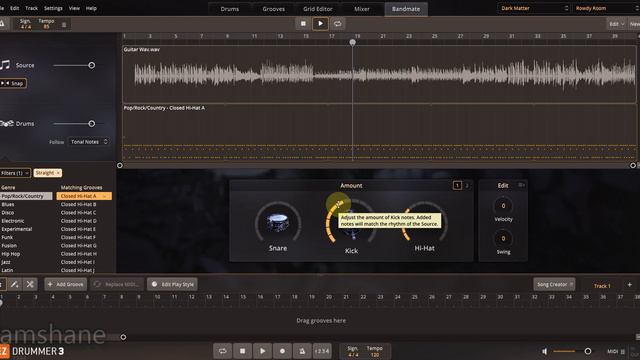640x360 pixels.
Task: Select Amount page 1
Action: coord(457,186)
